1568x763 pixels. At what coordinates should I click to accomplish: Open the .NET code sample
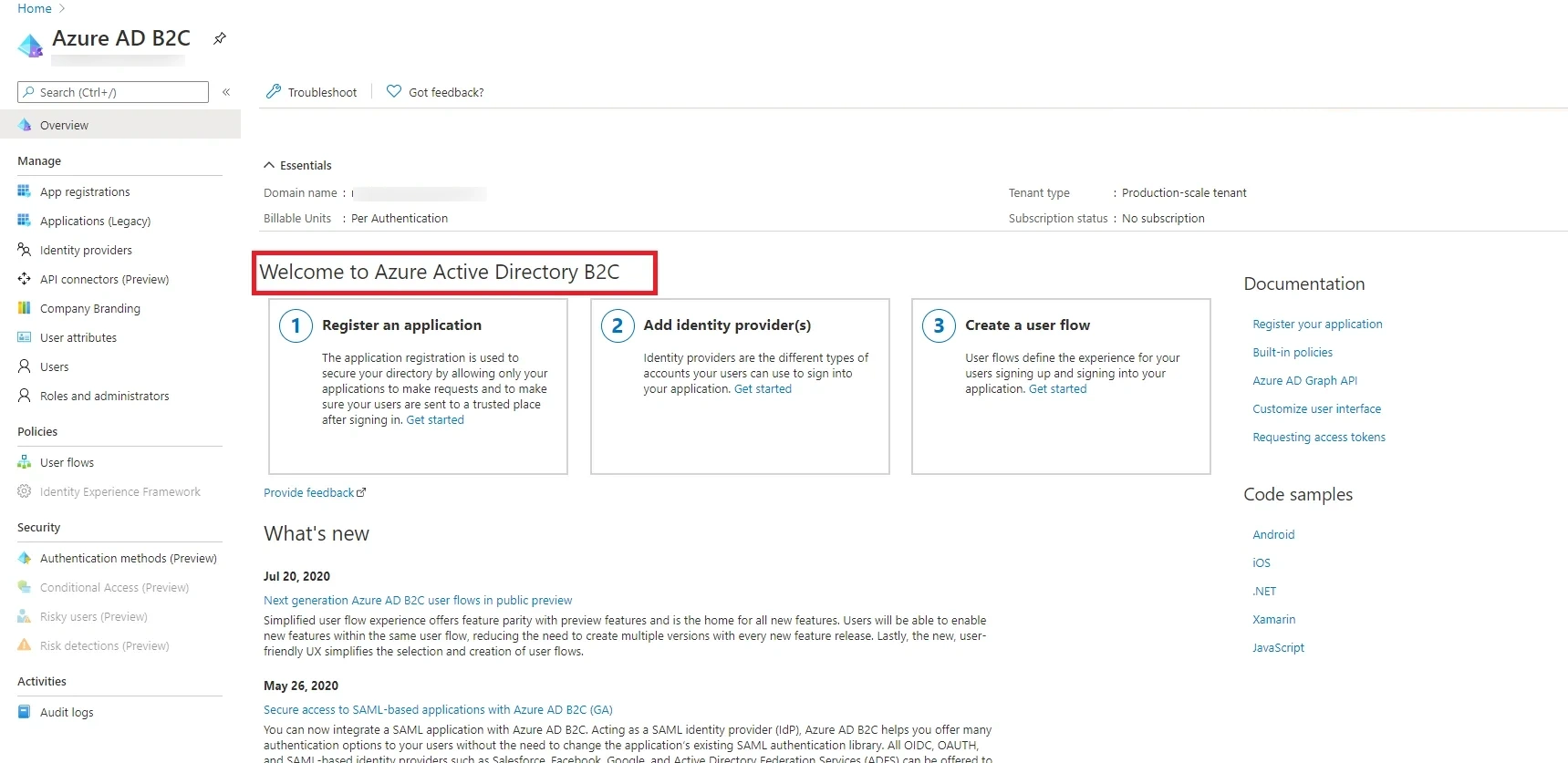tap(1264, 591)
